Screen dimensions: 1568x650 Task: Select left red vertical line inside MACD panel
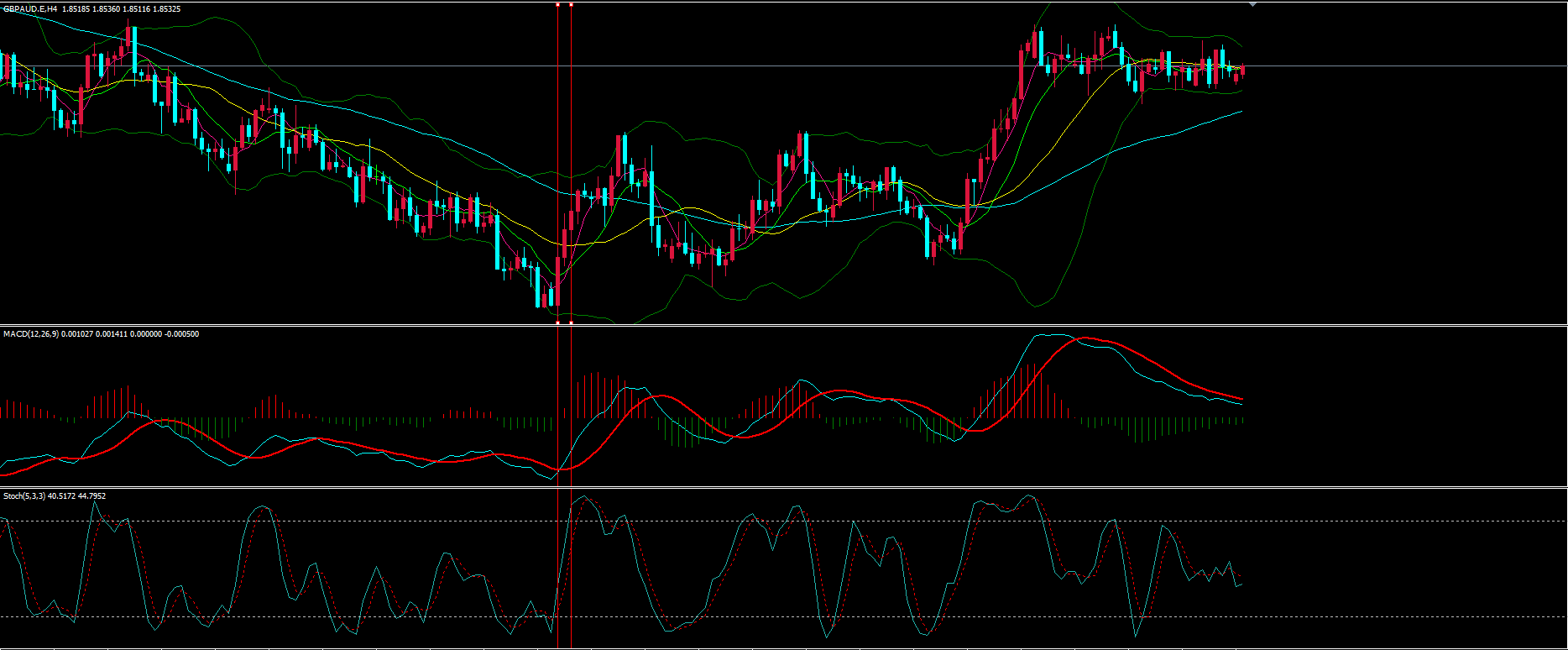pyautogui.click(x=558, y=403)
